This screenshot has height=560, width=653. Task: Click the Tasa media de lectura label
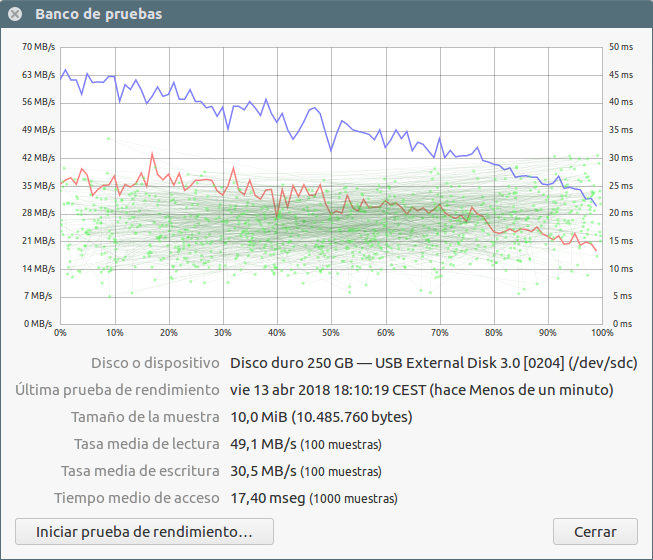(146, 444)
